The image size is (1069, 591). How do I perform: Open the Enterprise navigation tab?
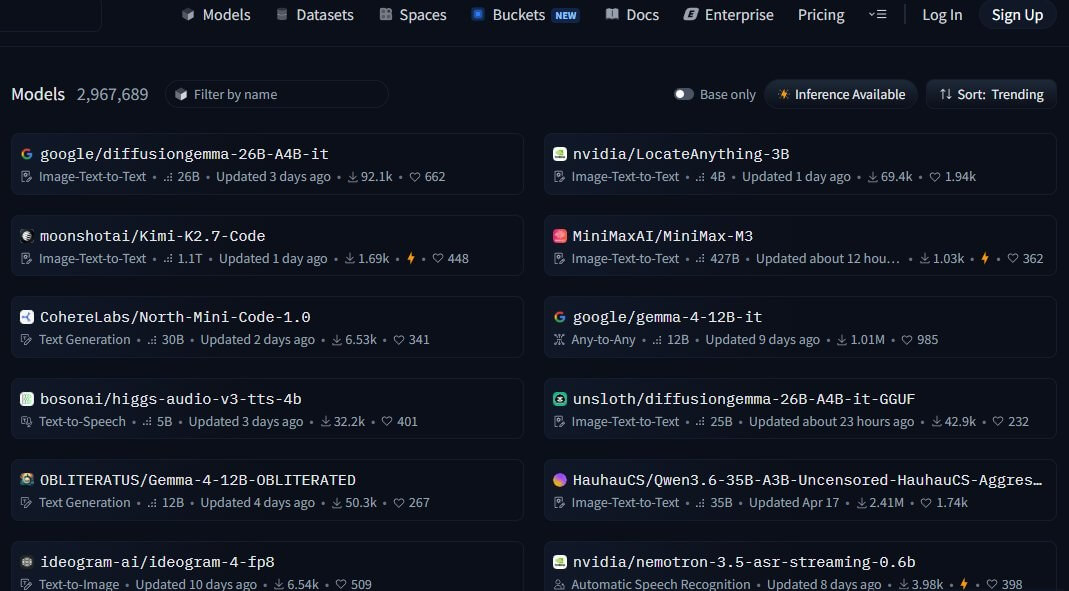pos(728,14)
